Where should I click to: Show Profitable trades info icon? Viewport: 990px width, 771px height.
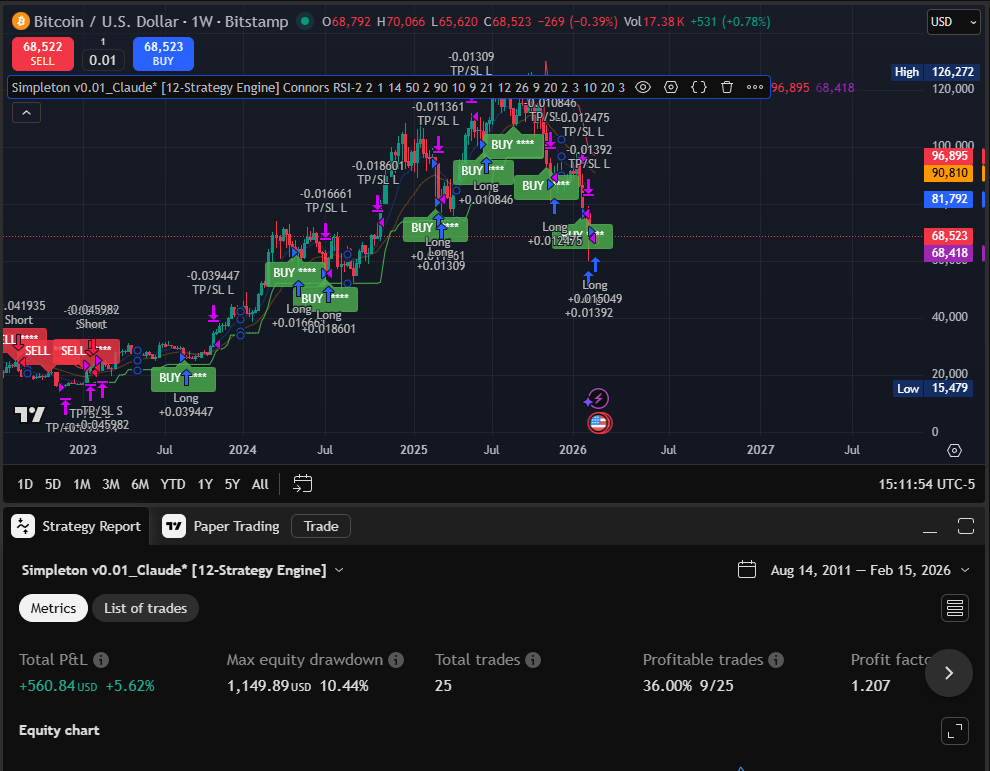[776, 660]
